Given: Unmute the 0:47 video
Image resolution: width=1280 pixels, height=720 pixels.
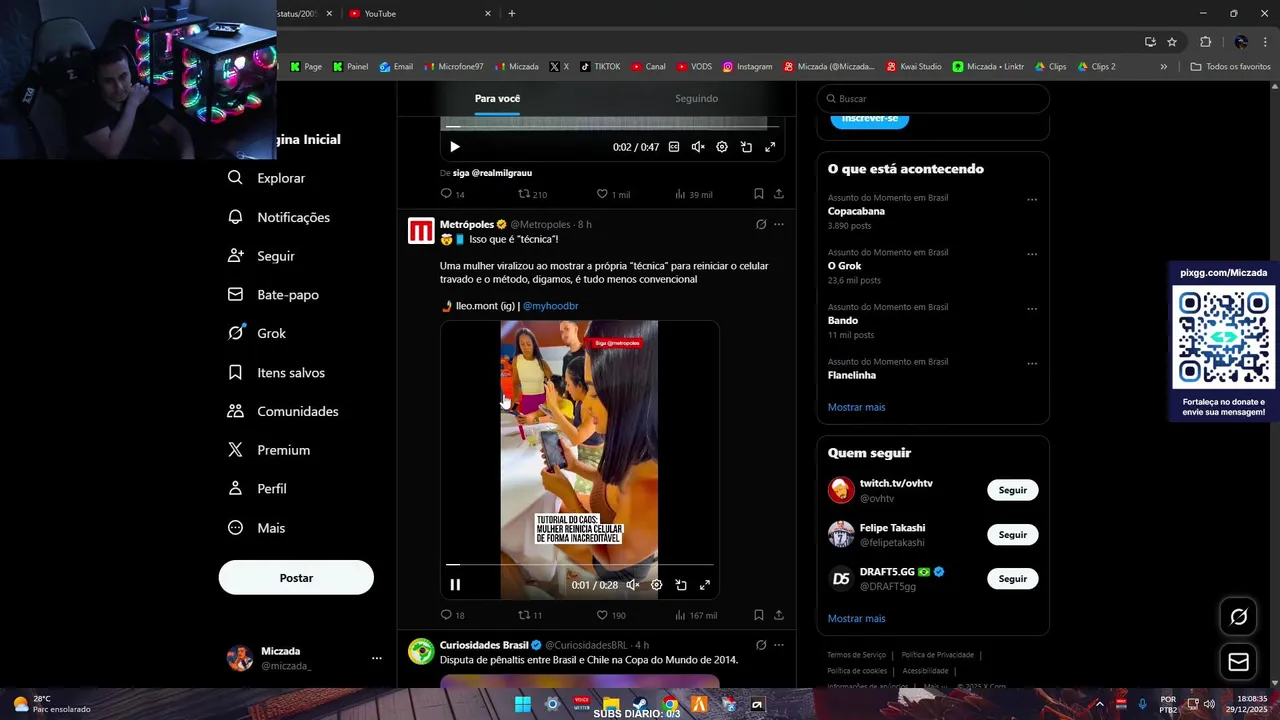Looking at the screenshot, I should pyautogui.click(x=698, y=147).
